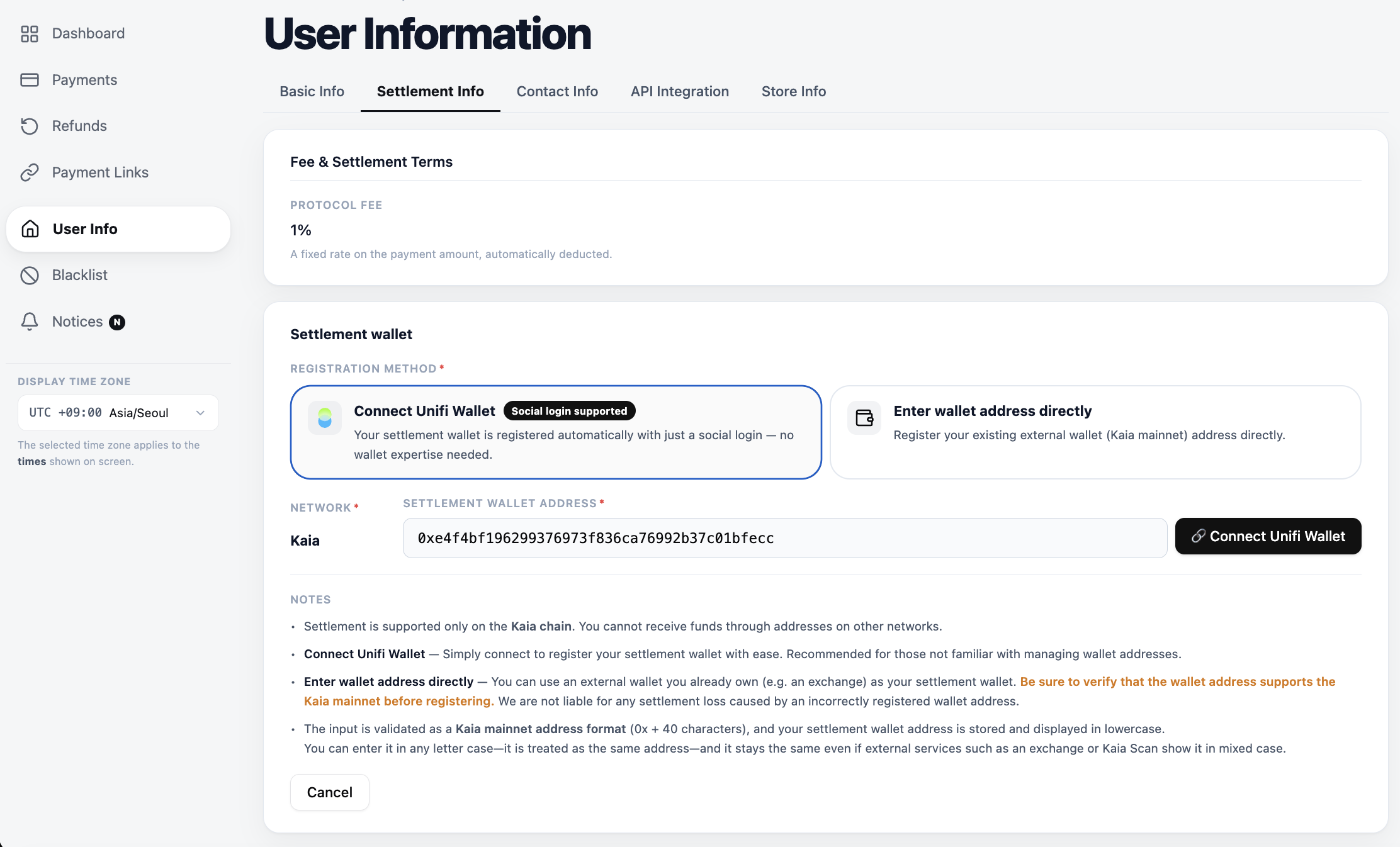The height and width of the screenshot is (847, 1400).
Task: Click the Blacklist ban icon
Action: [x=30, y=275]
